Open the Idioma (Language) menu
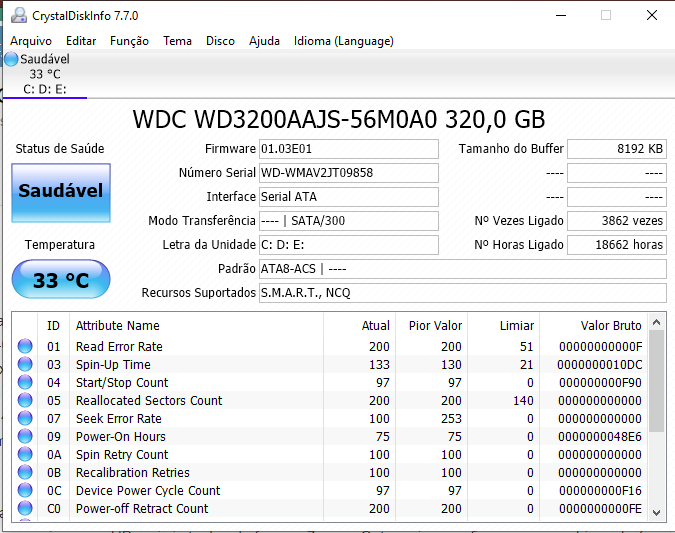 click(x=344, y=41)
